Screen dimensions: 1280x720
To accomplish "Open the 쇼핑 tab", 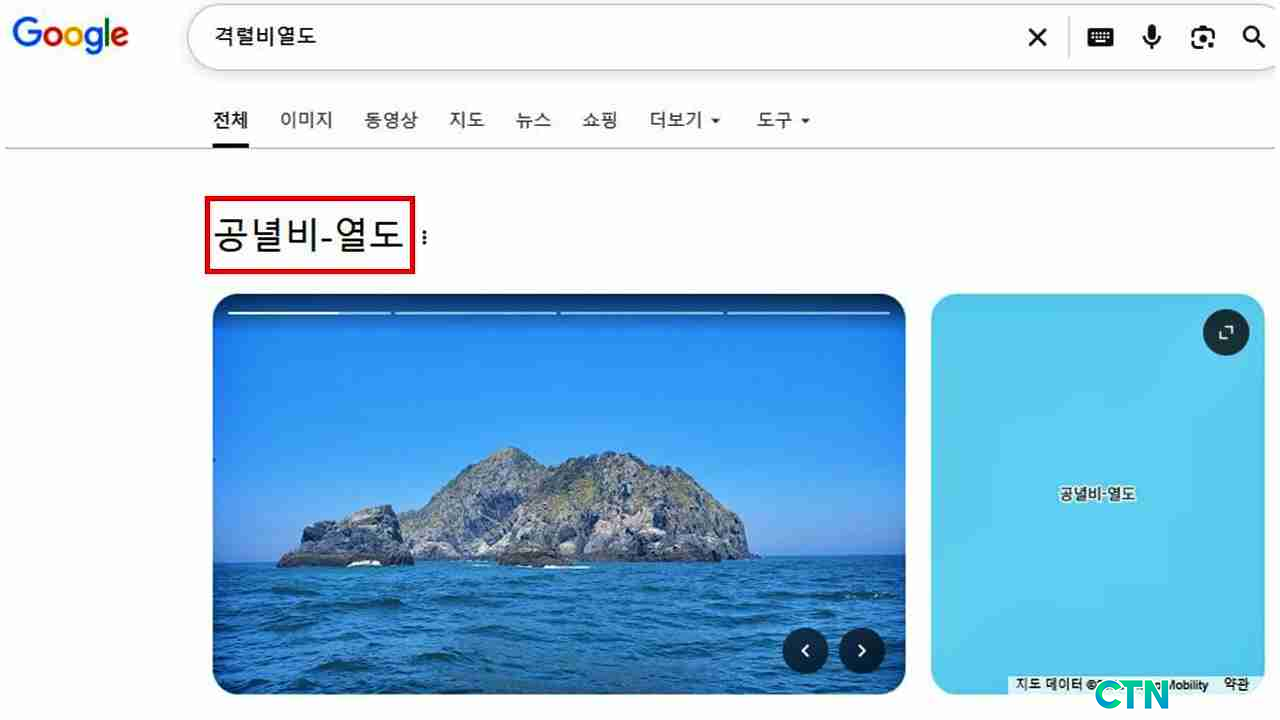I will [x=600, y=120].
